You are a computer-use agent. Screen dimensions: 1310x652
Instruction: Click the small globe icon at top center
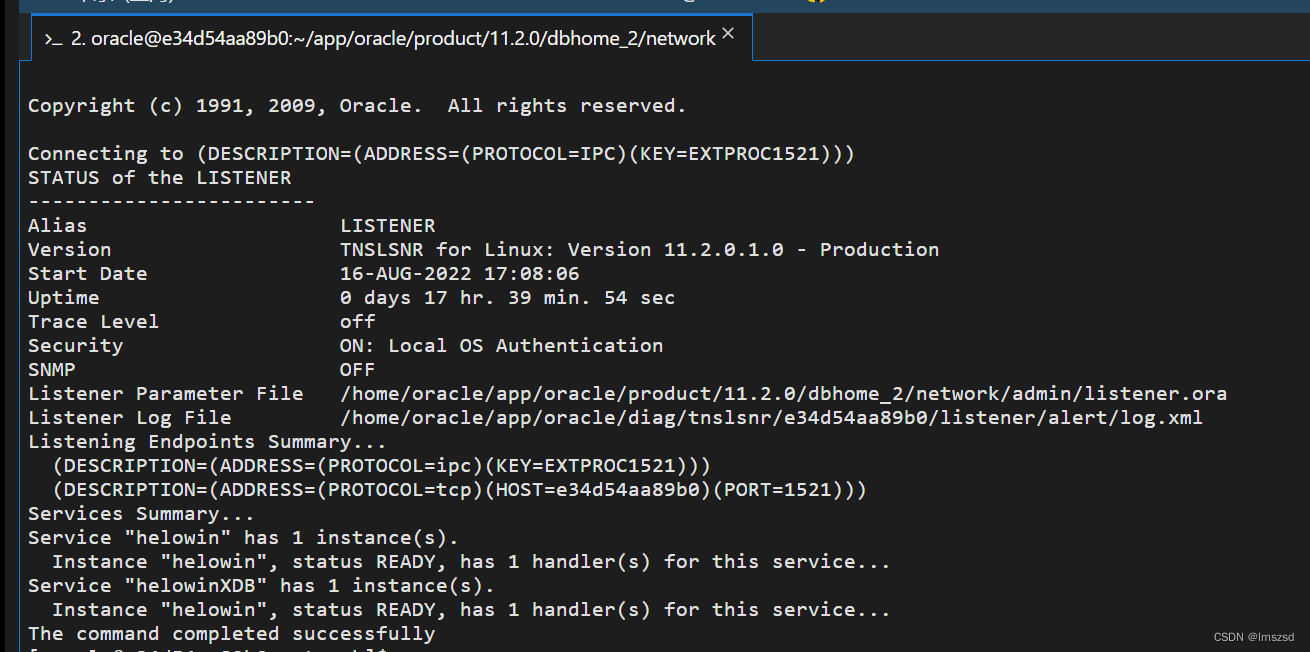point(689,2)
